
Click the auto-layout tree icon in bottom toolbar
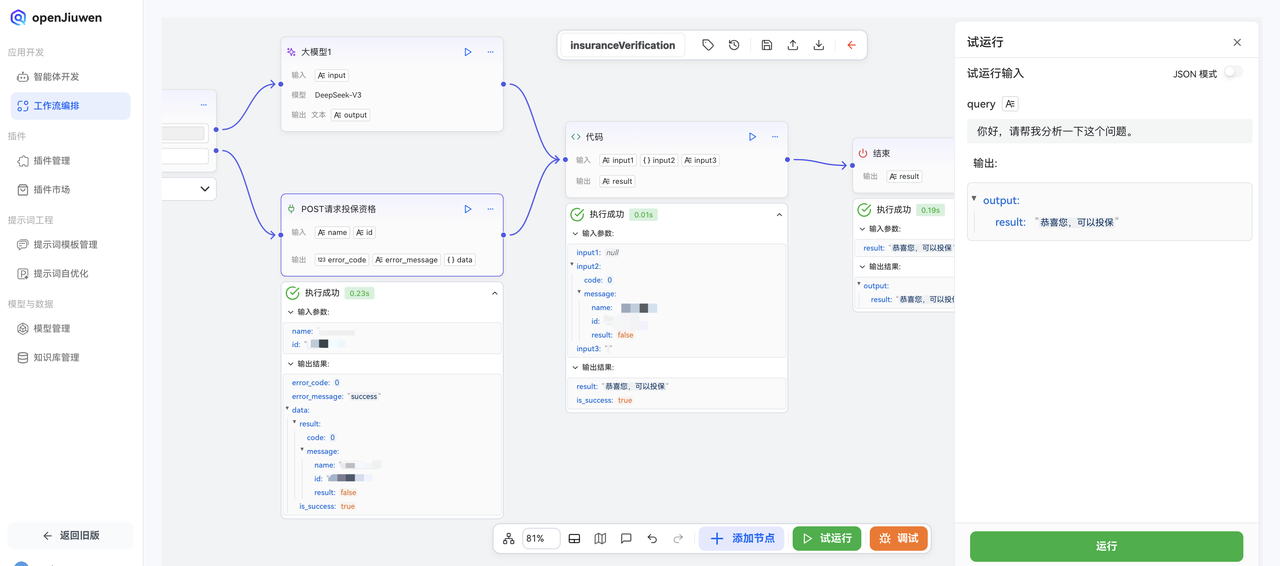pos(509,538)
